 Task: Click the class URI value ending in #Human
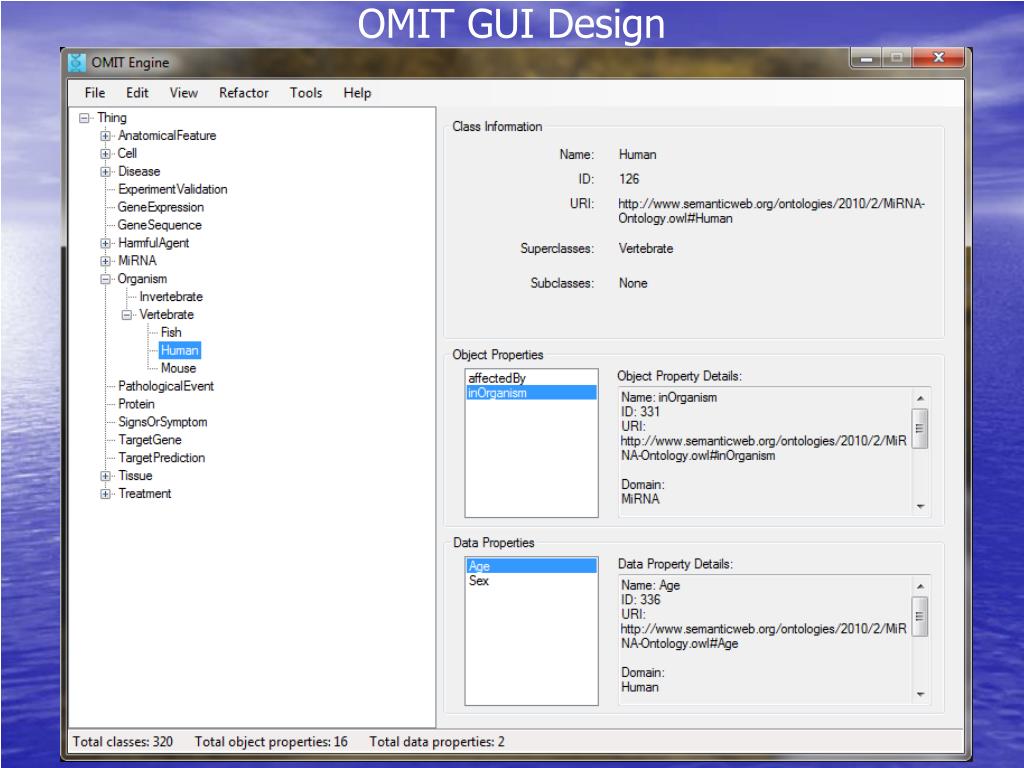coord(771,211)
